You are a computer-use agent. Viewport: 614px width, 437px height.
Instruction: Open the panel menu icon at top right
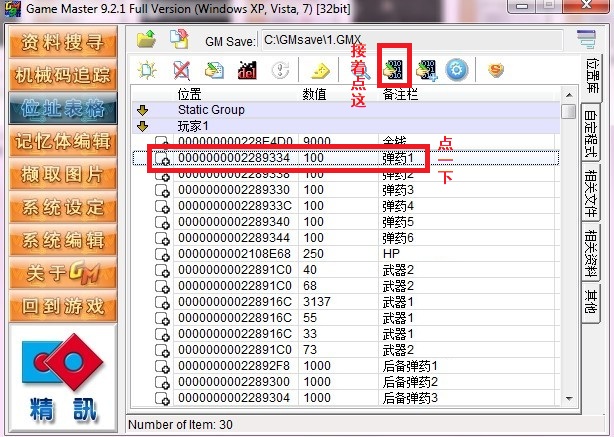pyautogui.click(x=586, y=39)
